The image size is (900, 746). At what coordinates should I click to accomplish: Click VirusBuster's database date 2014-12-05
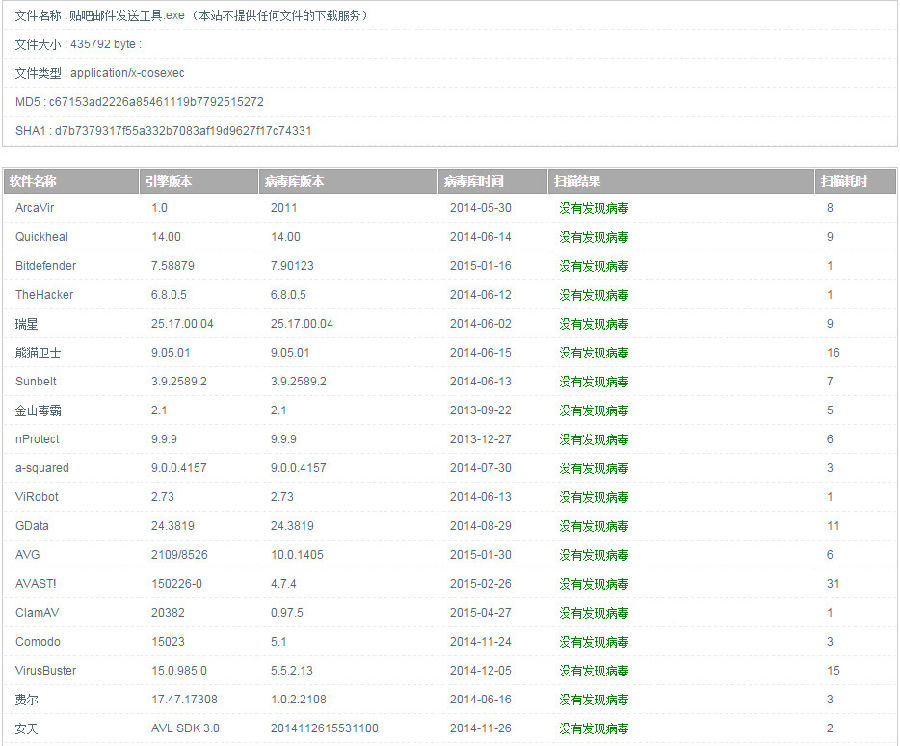click(480, 671)
